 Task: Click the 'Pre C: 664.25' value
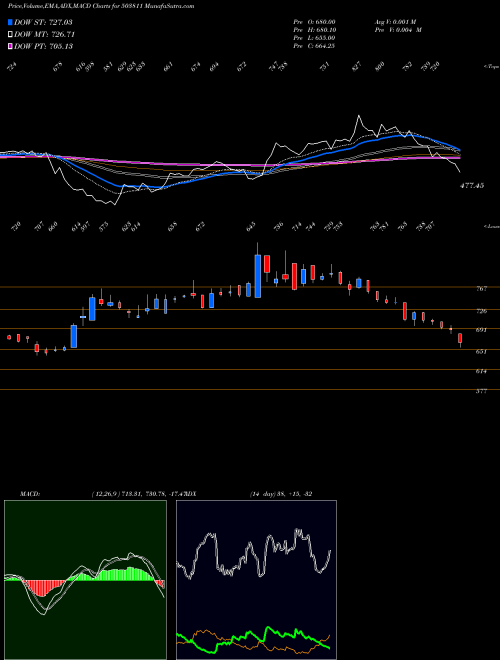click(314, 46)
